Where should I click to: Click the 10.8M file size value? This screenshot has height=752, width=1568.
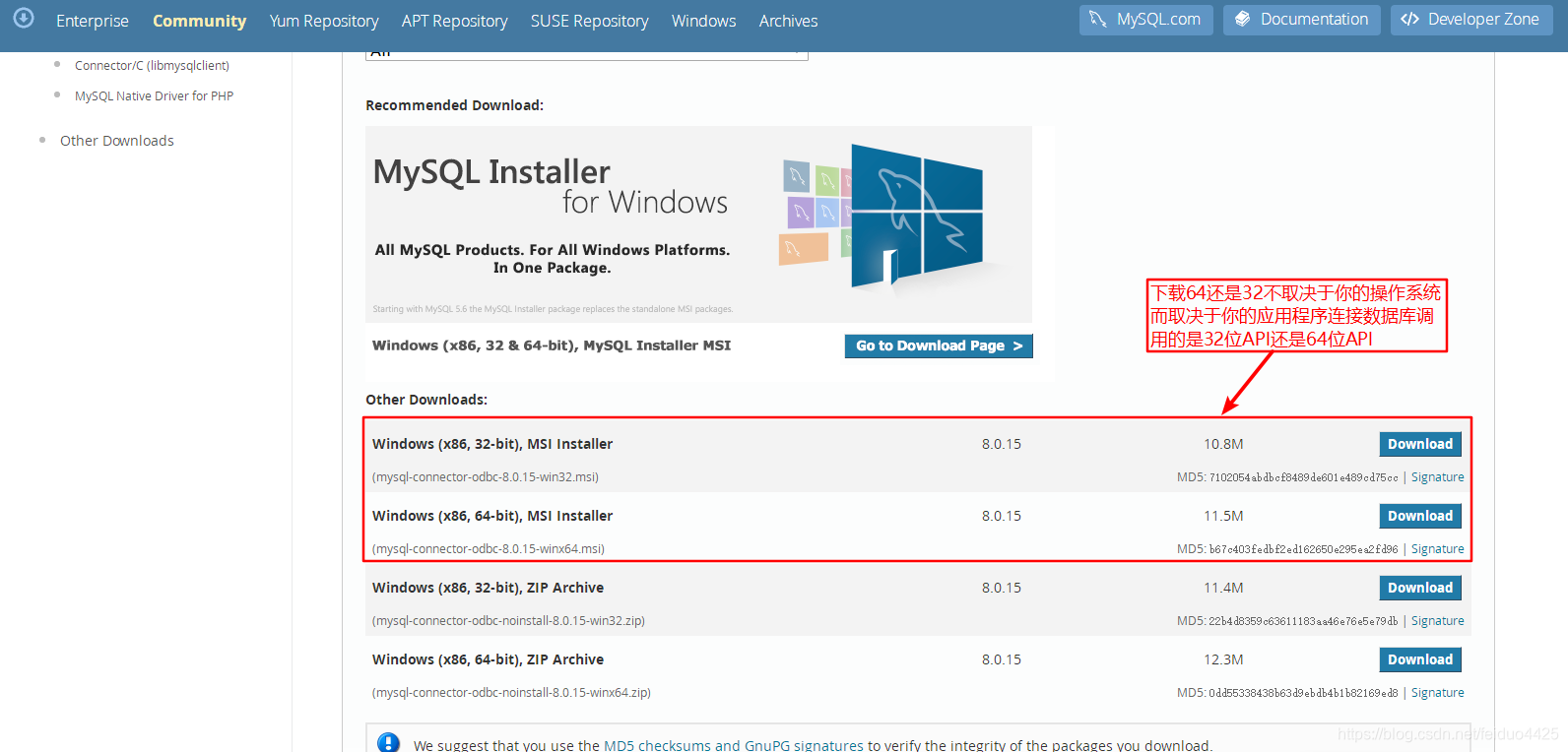[1223, 444]
